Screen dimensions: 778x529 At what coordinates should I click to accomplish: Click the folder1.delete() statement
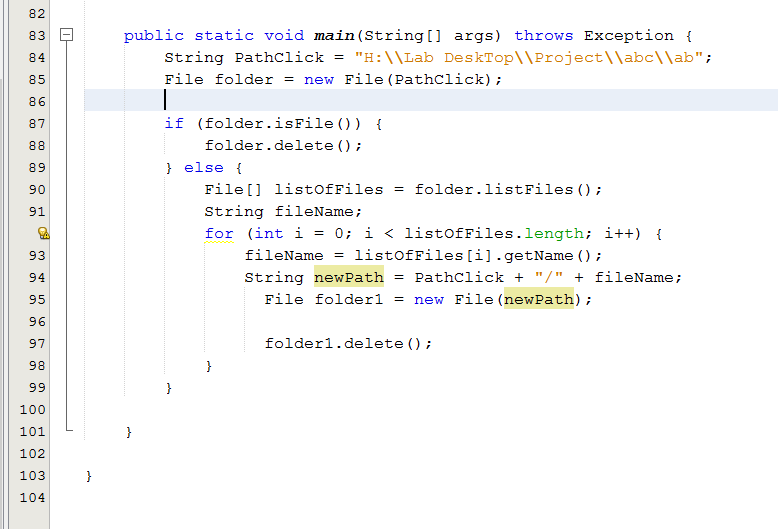[x=348, y=343]
